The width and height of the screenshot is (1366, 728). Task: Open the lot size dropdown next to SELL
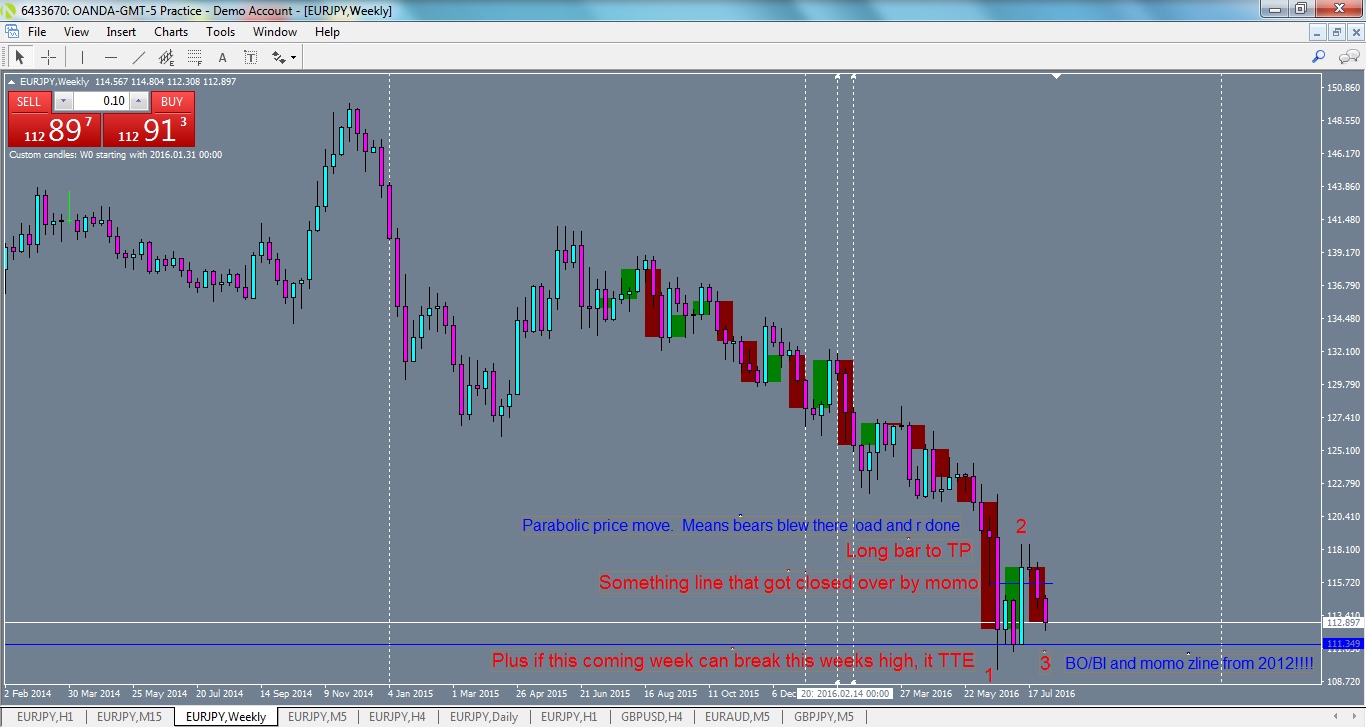click(x=63, y=101)
